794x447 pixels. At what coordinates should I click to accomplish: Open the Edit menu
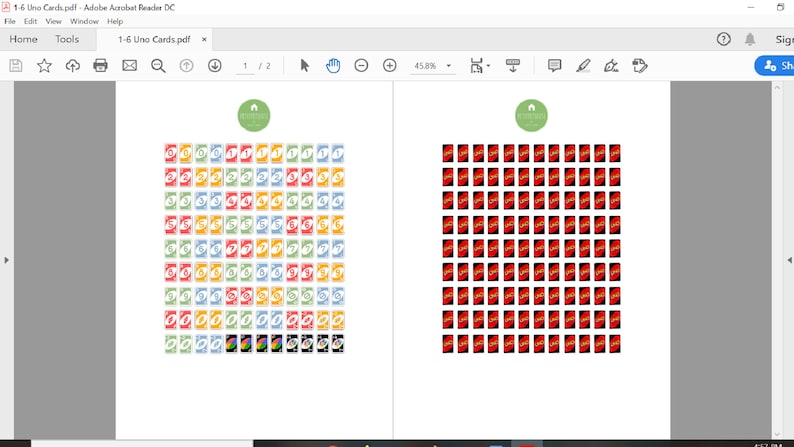30,21
